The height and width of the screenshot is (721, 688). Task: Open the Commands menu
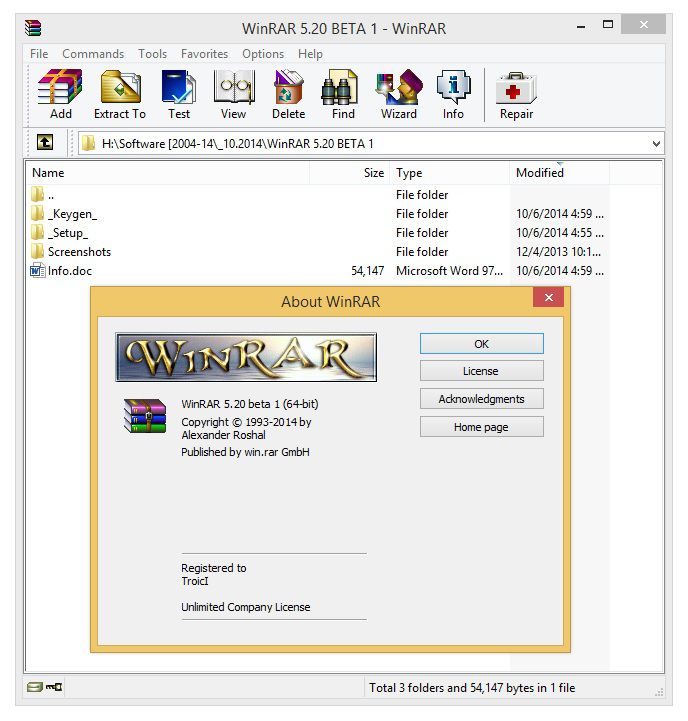(x=93, y=54)
